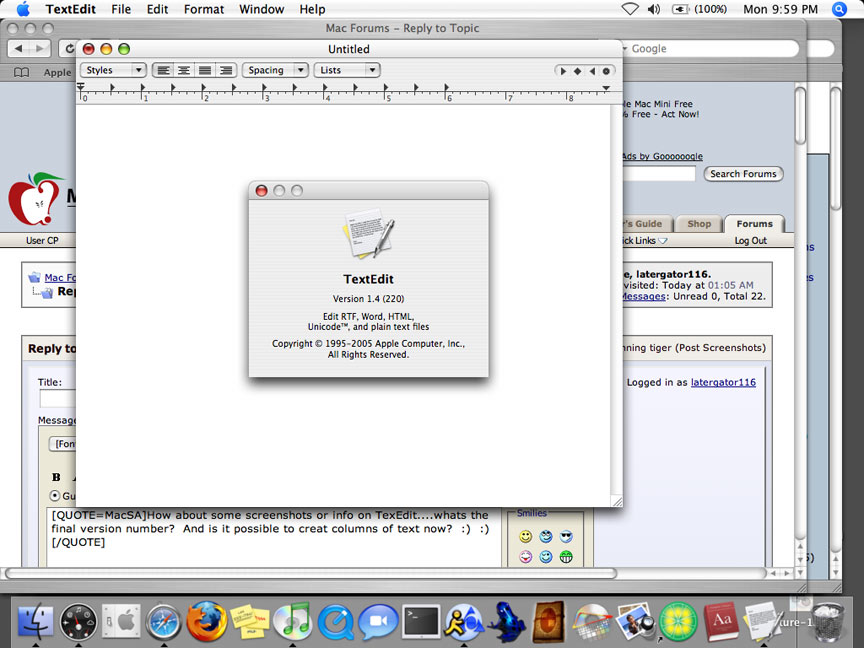Click the Ads by Goooooogle link
This screenshot has width=864, height=648.
tap(662, 156)
